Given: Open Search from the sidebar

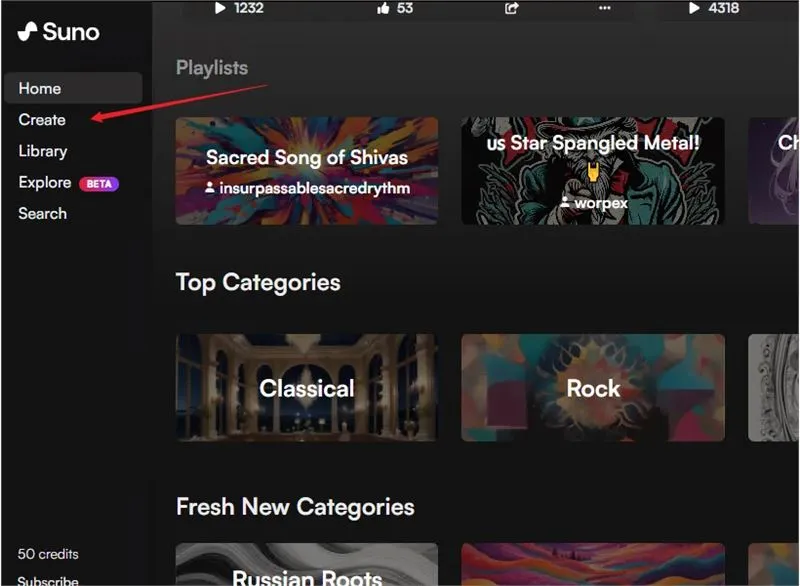Looking at the screenshot, I should pyautogui.click(x=43, y=214).
